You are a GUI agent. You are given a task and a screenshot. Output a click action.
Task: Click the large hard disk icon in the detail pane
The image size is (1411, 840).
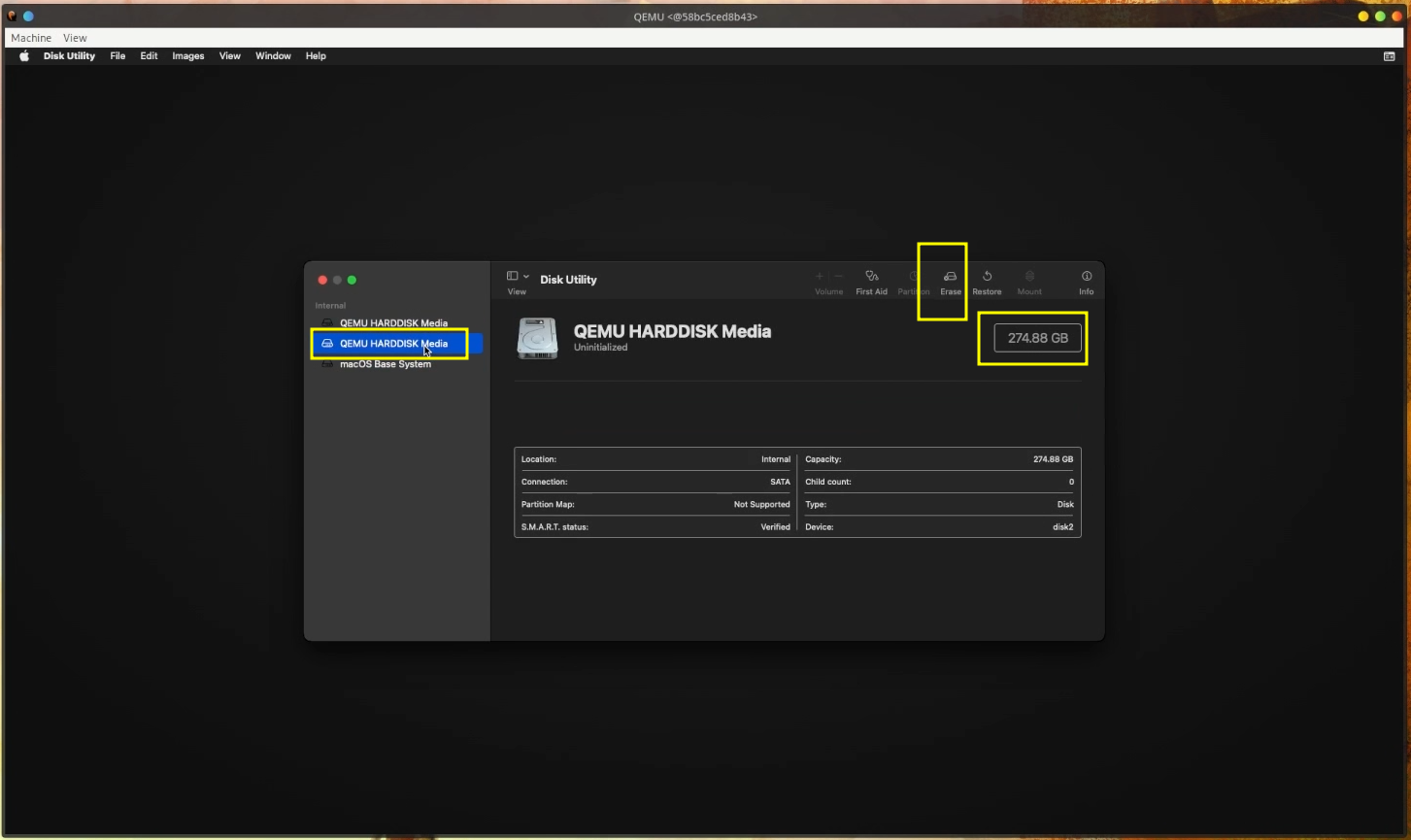538,339
